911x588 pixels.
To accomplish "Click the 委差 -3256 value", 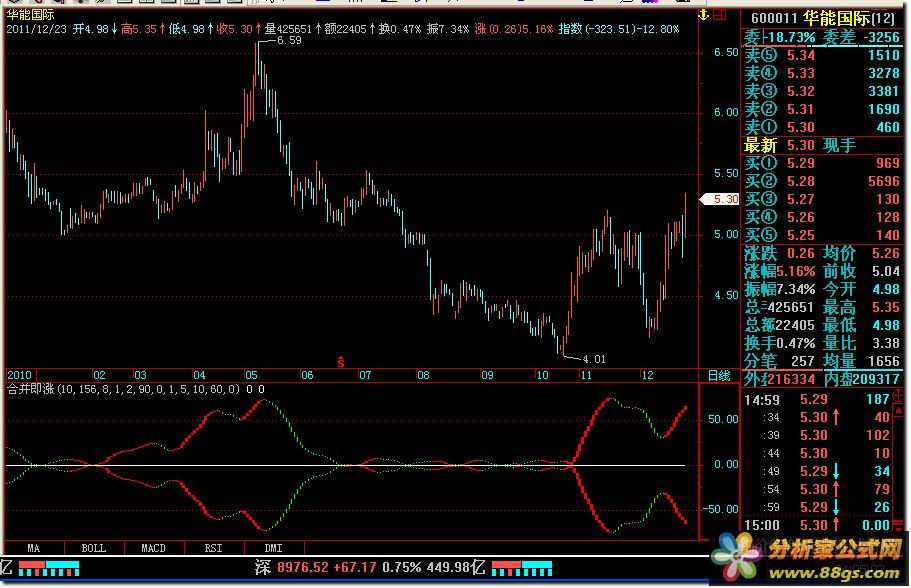I will click(881, 38).
